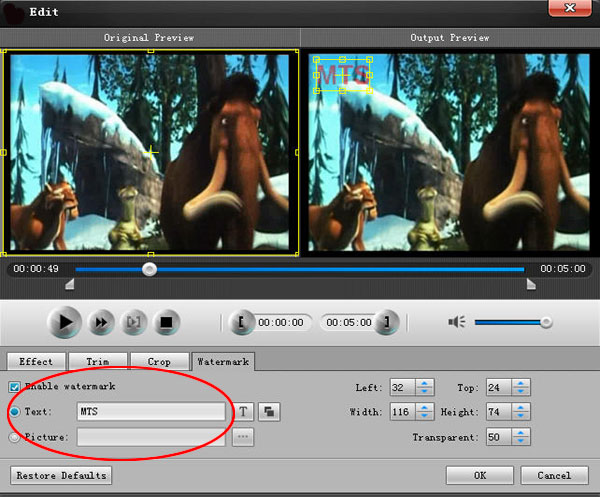Click the trim start time 00:00:00 field
The height and width of the screenshot is (497, 600).
click(x=281, y=323)
